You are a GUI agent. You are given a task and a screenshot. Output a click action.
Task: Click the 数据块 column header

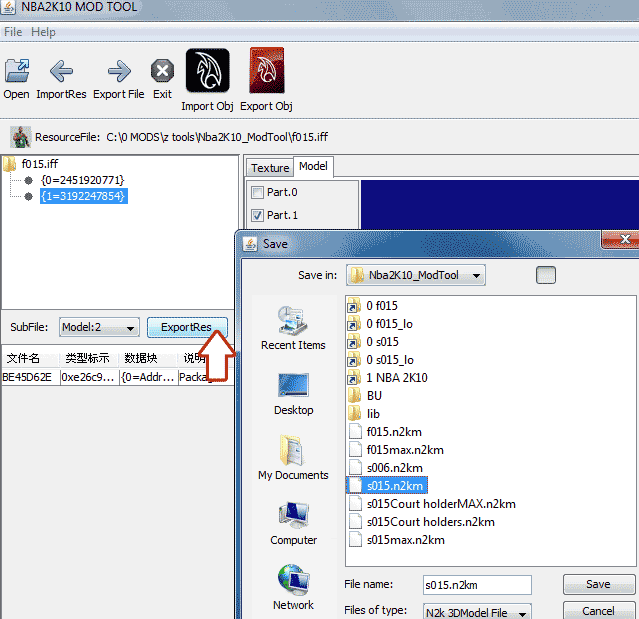coord(148,358)
